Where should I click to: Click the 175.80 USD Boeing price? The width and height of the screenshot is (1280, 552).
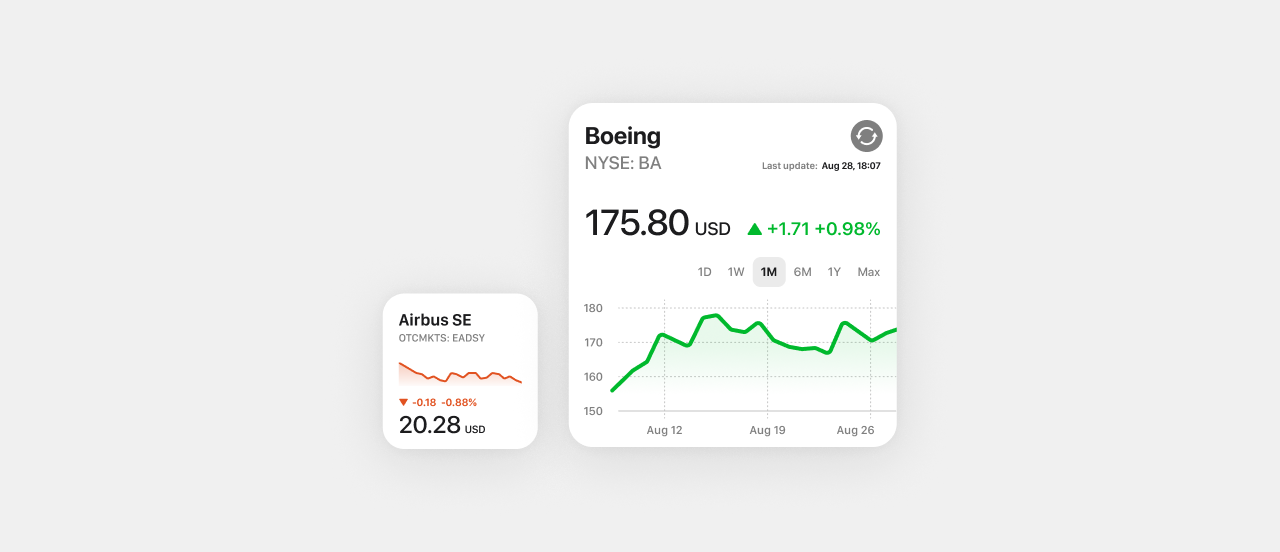tap(657, 223)
